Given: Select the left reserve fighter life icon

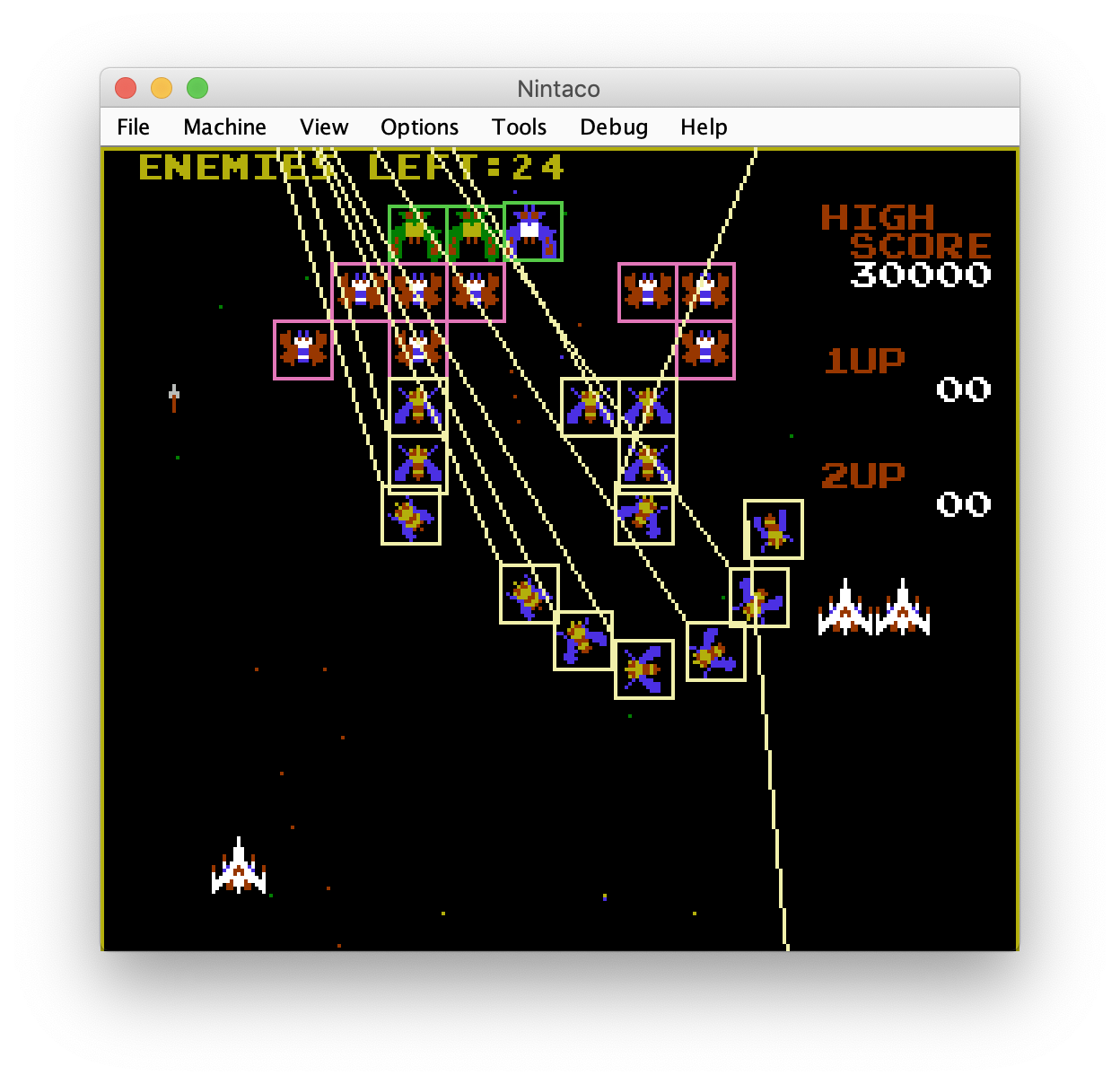Looking at the screenshot, I should point(844,607).
